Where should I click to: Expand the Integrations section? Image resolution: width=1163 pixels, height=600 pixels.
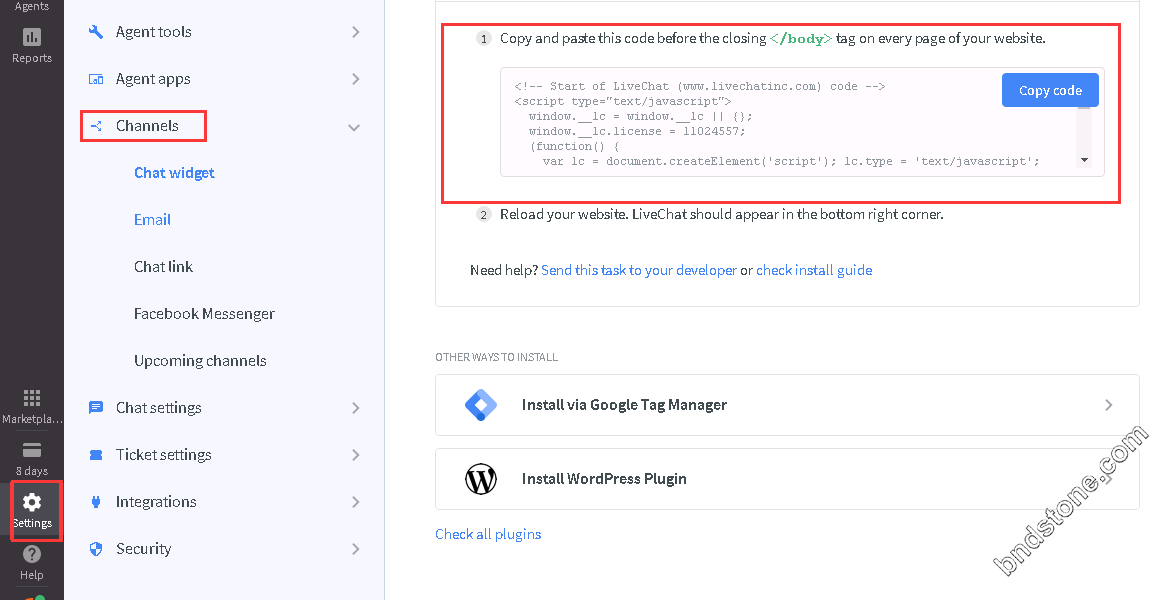355,502
